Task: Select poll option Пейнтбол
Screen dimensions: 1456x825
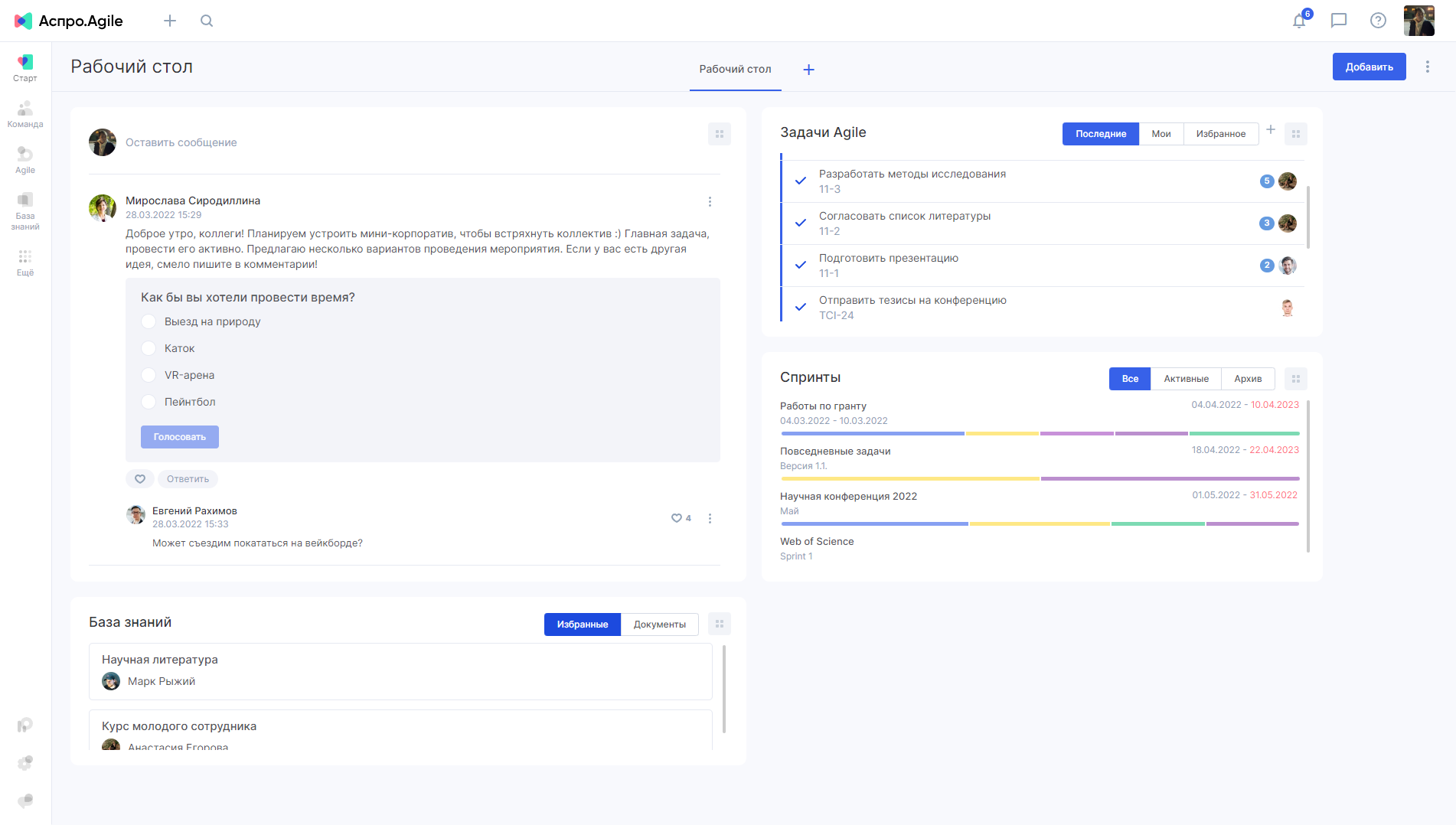Action: (149, 402)
